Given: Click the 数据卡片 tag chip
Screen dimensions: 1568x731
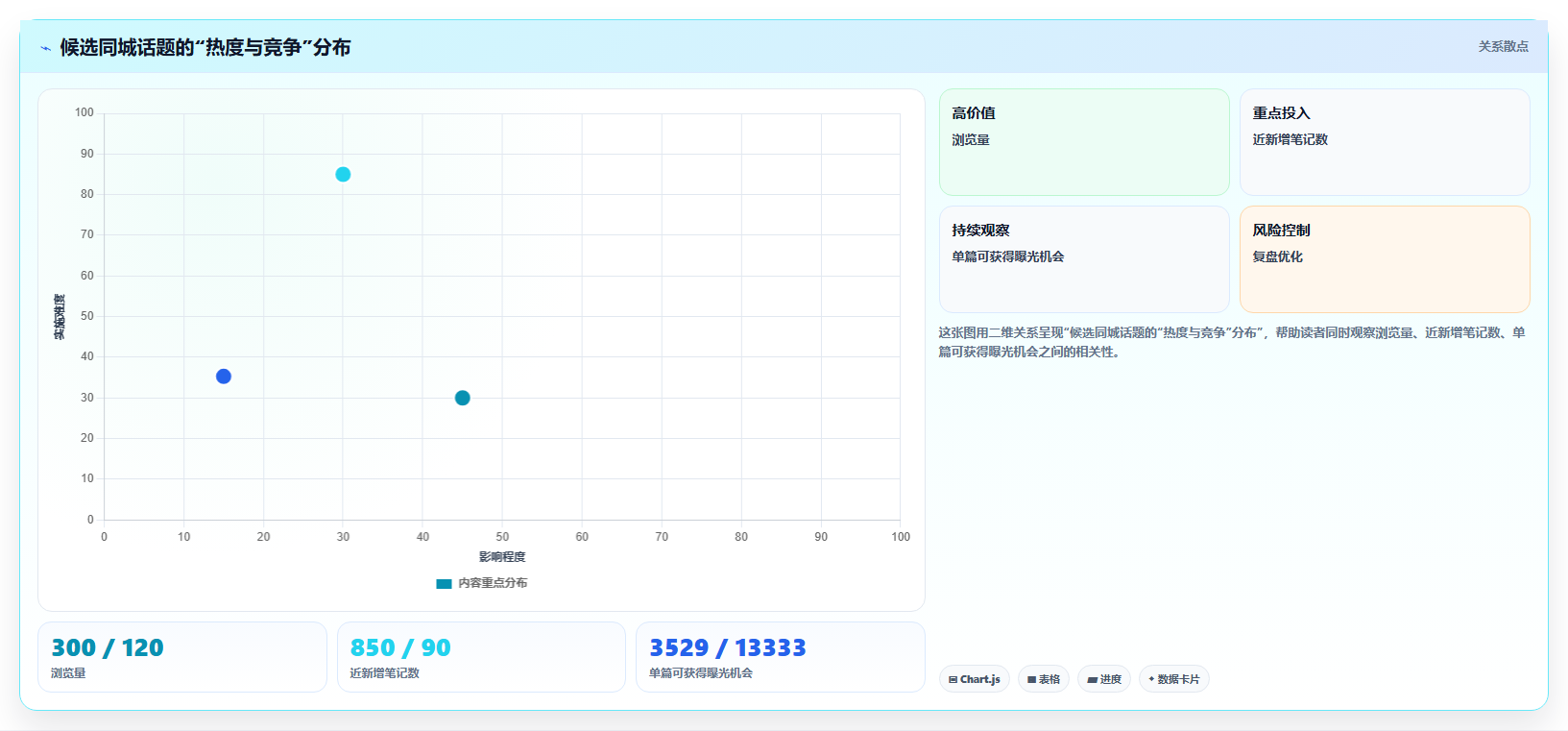Looking at the screenshot, I should [x=1174, y=679].
